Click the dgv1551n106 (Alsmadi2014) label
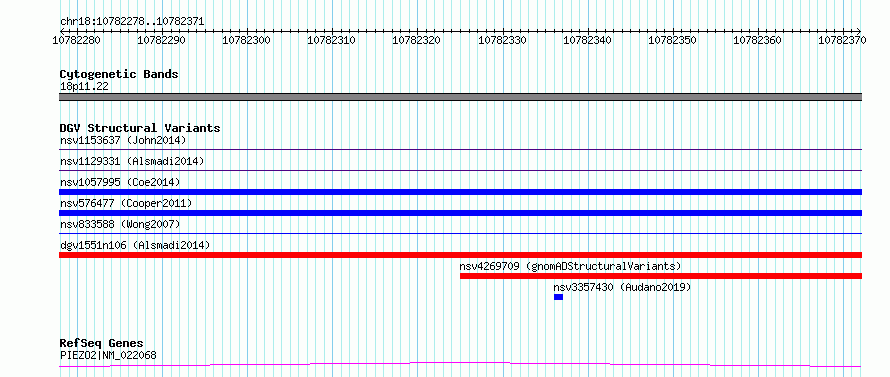The width and height of the screenshot is (890, 377). (135, 245)
